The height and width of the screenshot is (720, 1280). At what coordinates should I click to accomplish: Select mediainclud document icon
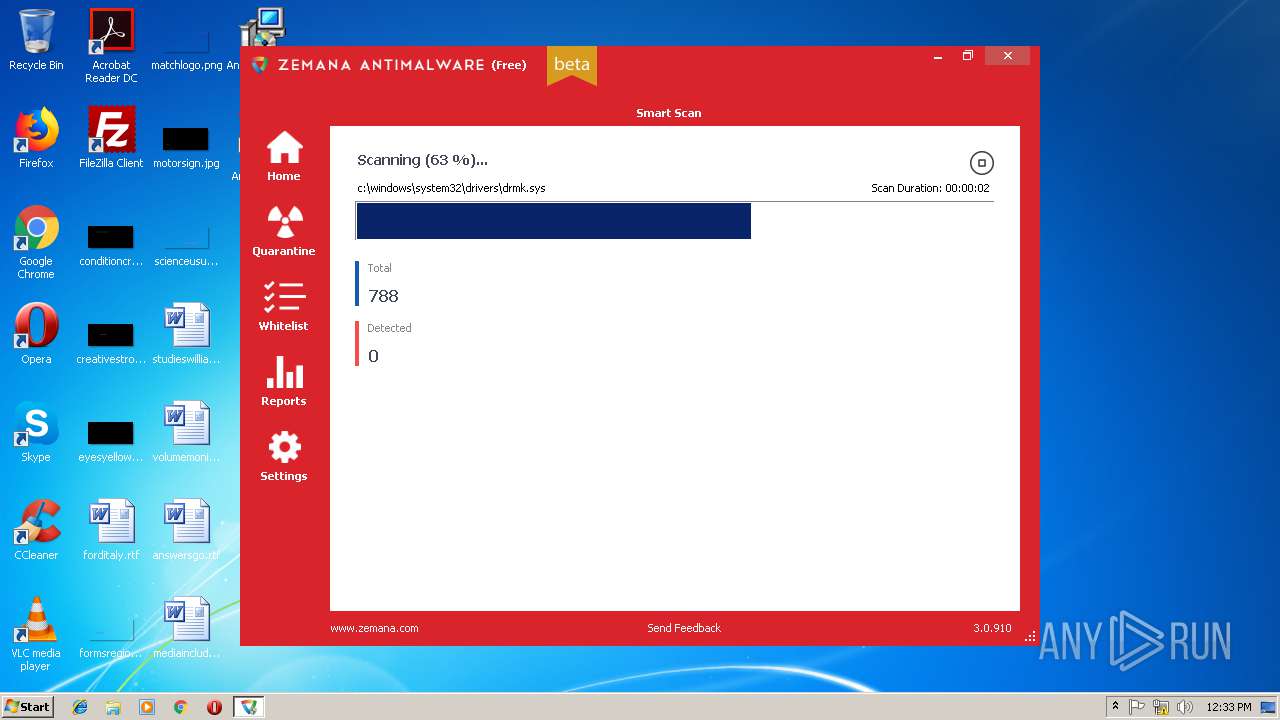[x=186, y=628]
